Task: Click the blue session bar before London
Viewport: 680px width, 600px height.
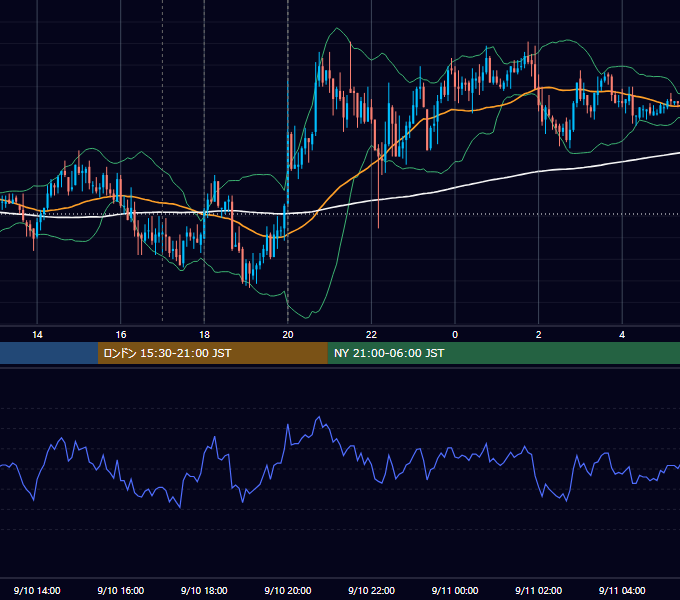Action: pos(49,353)
